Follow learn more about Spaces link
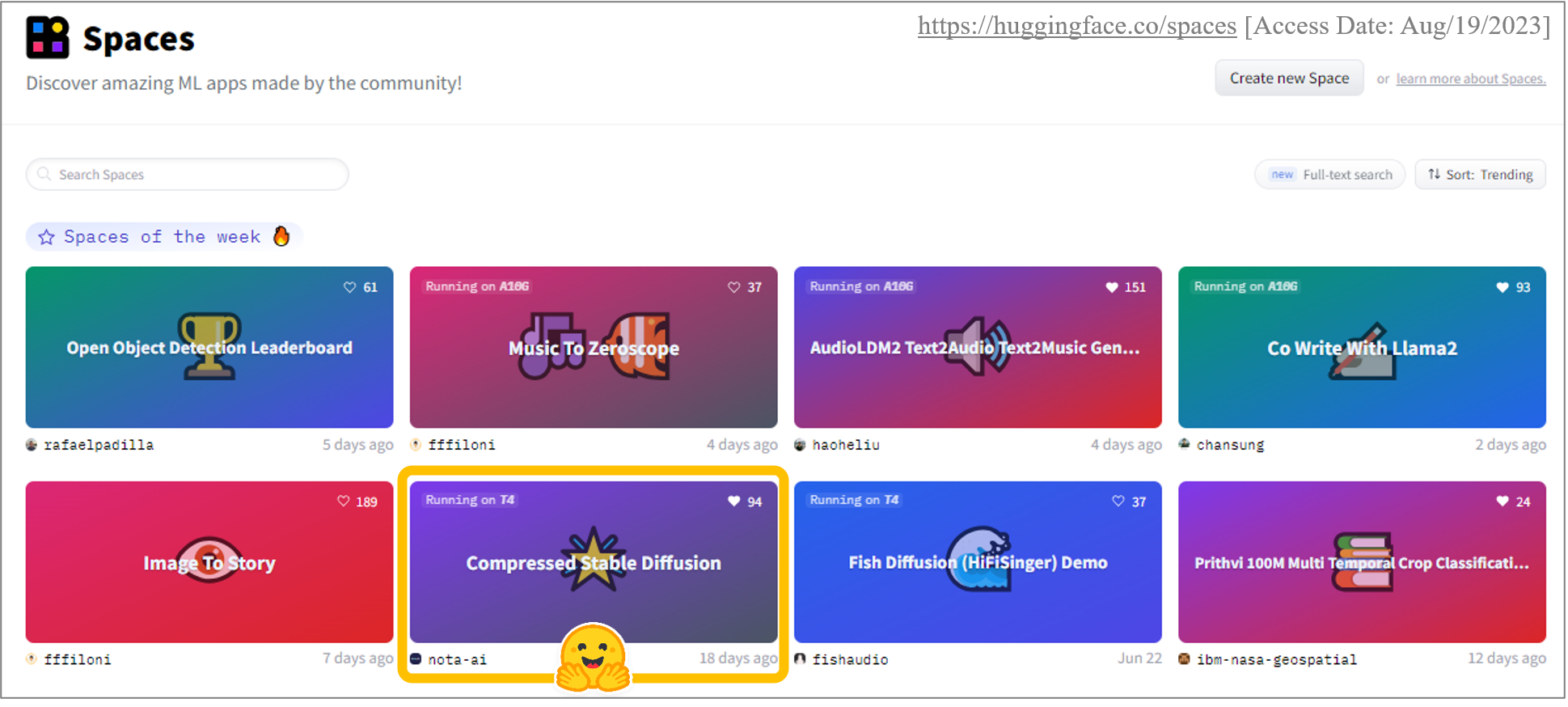The height and width of the screenshot is (707, 1568). click(x=1471, y=79)
